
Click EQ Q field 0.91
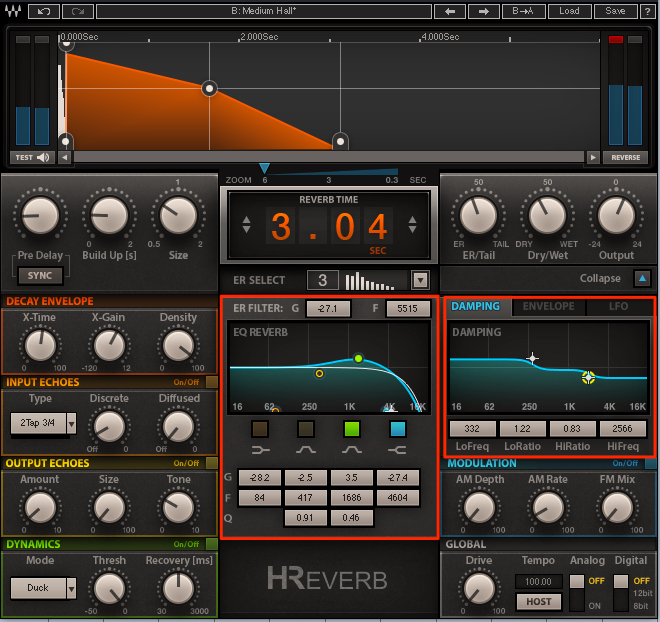tap(306, 518)
